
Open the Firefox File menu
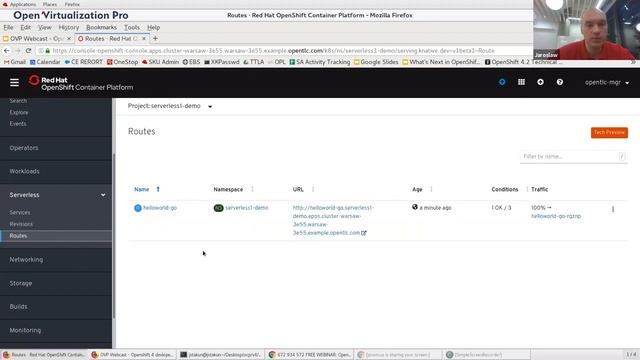(8, 27)
